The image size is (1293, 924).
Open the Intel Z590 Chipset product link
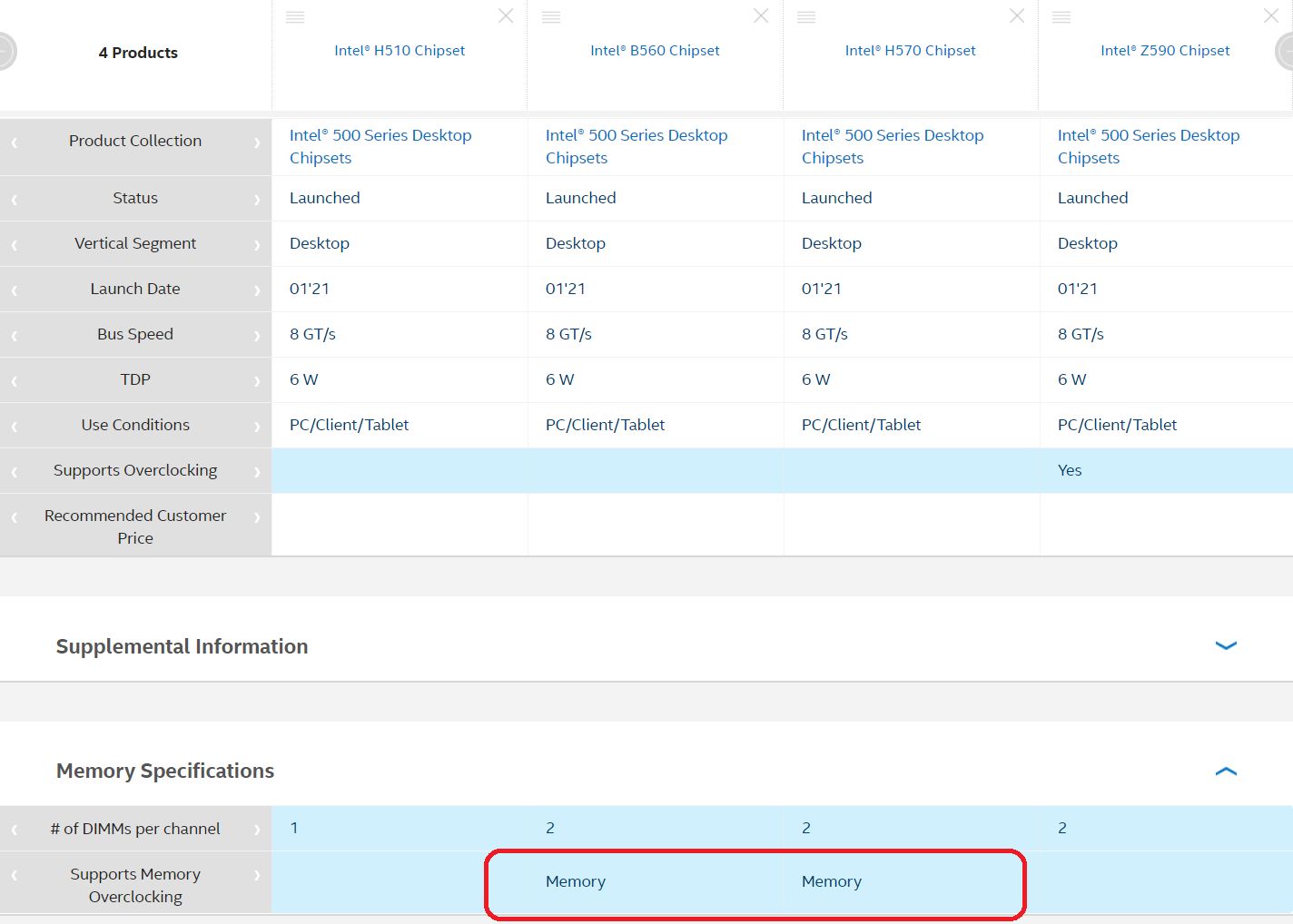pos(1165,51)
